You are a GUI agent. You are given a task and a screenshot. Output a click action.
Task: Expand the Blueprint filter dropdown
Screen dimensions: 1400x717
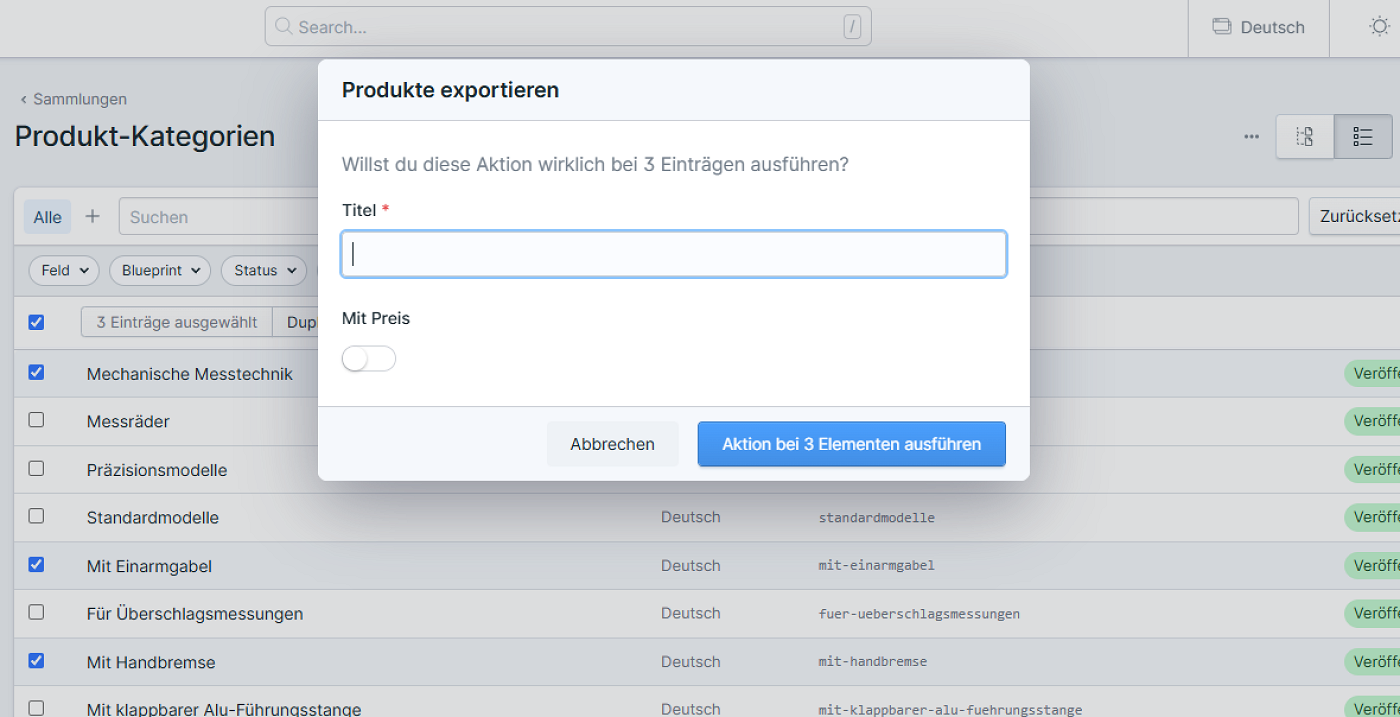160,270
